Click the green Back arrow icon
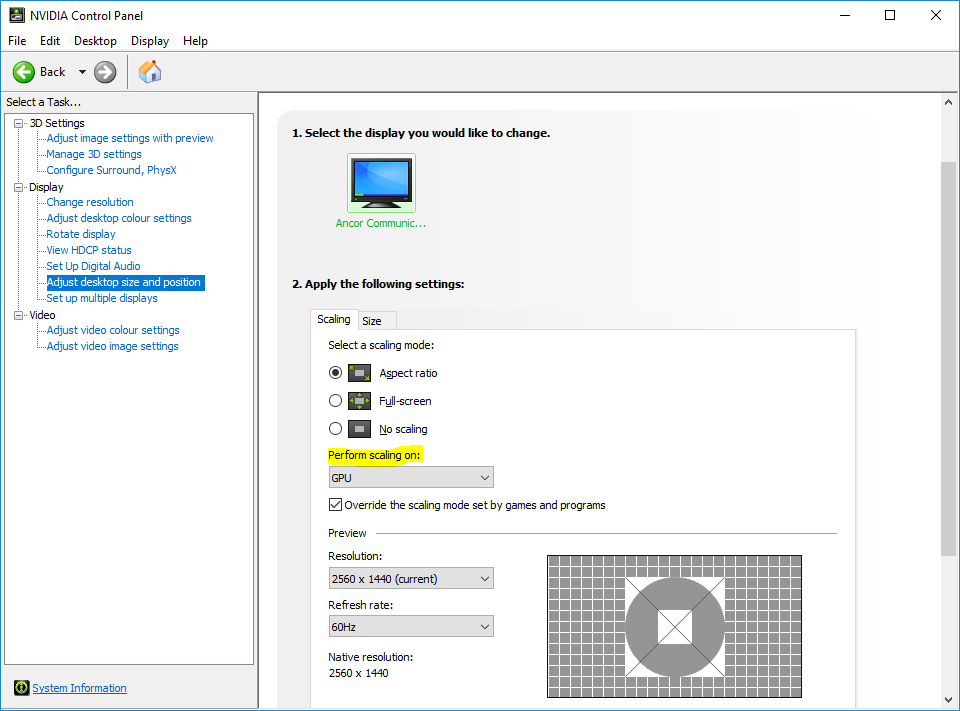The width and height of the screenshot is (960, 711). (x=24, y=72)
